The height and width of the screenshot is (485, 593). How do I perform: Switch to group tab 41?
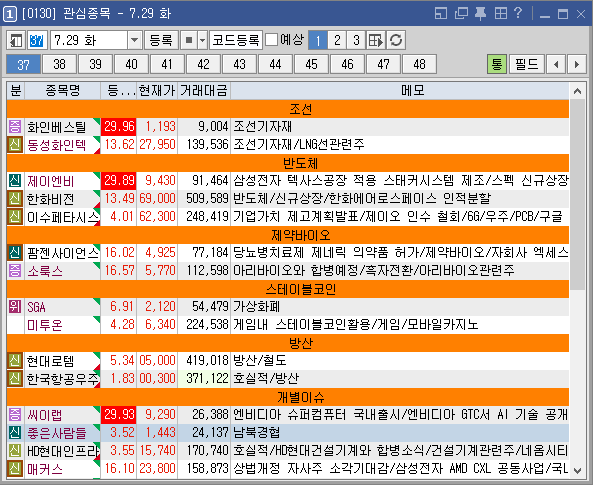coord(167,64)
